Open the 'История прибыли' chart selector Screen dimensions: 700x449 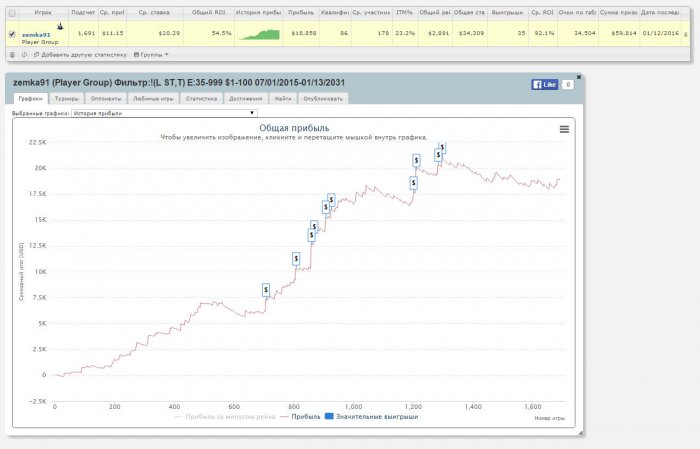click(x=164, y=113)
